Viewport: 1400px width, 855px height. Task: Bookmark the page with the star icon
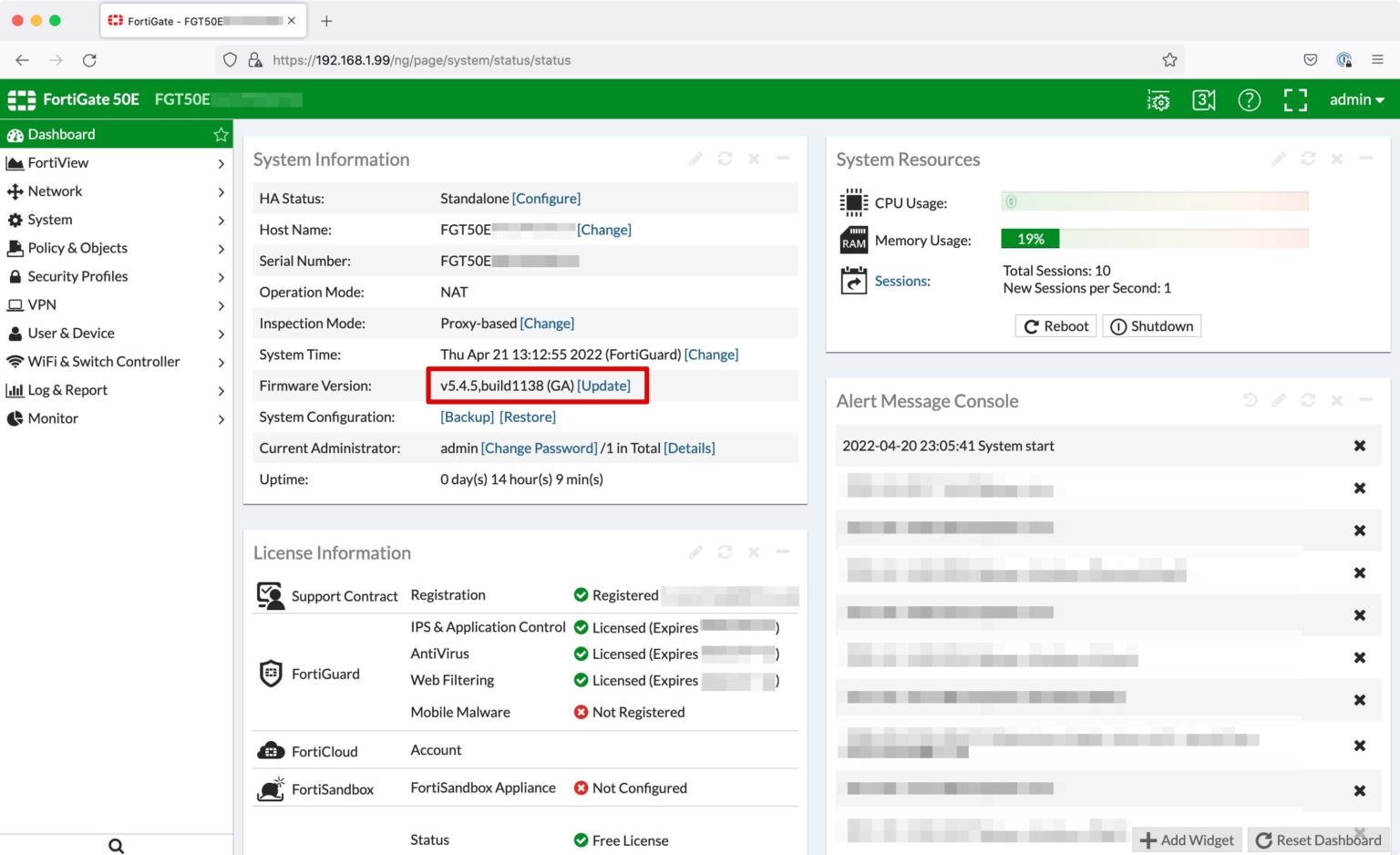(x=1169, y=60)
